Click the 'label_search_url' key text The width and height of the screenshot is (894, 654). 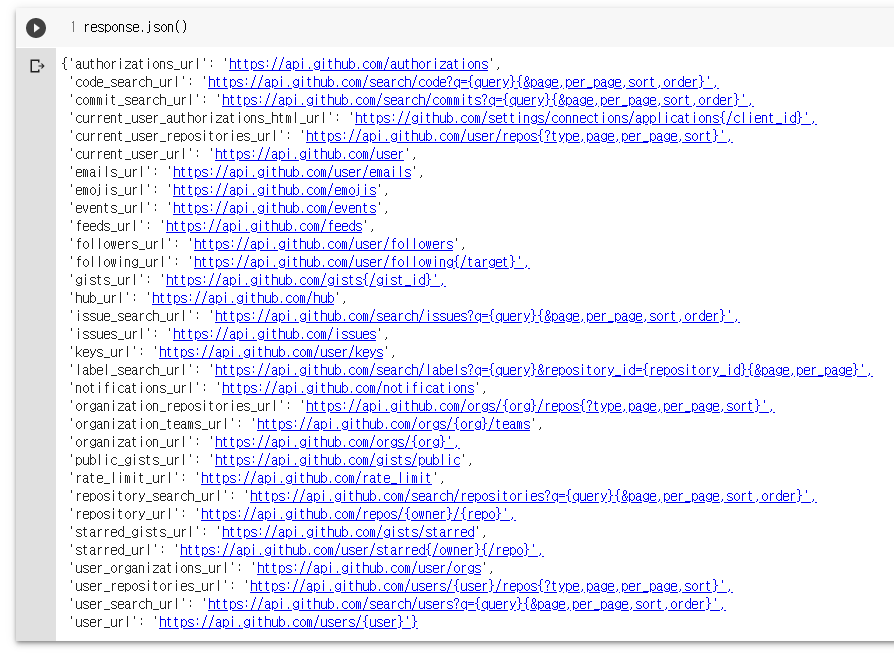pos(131,370)
